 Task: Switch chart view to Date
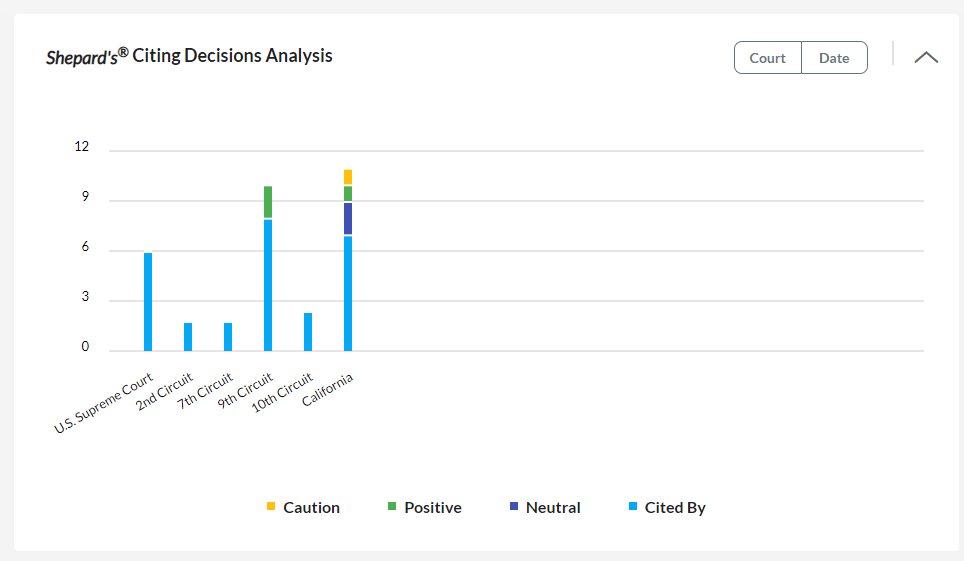[834, 58]
